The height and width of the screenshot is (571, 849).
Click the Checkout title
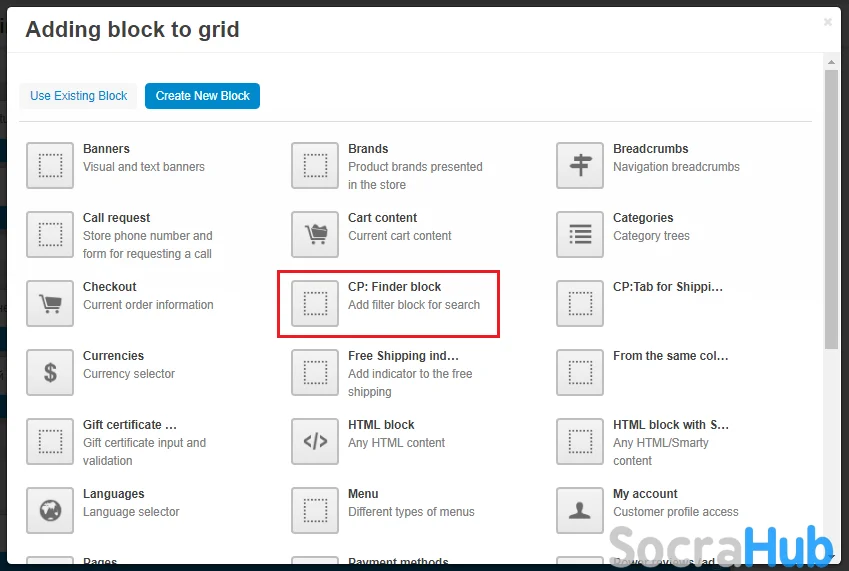109,287
